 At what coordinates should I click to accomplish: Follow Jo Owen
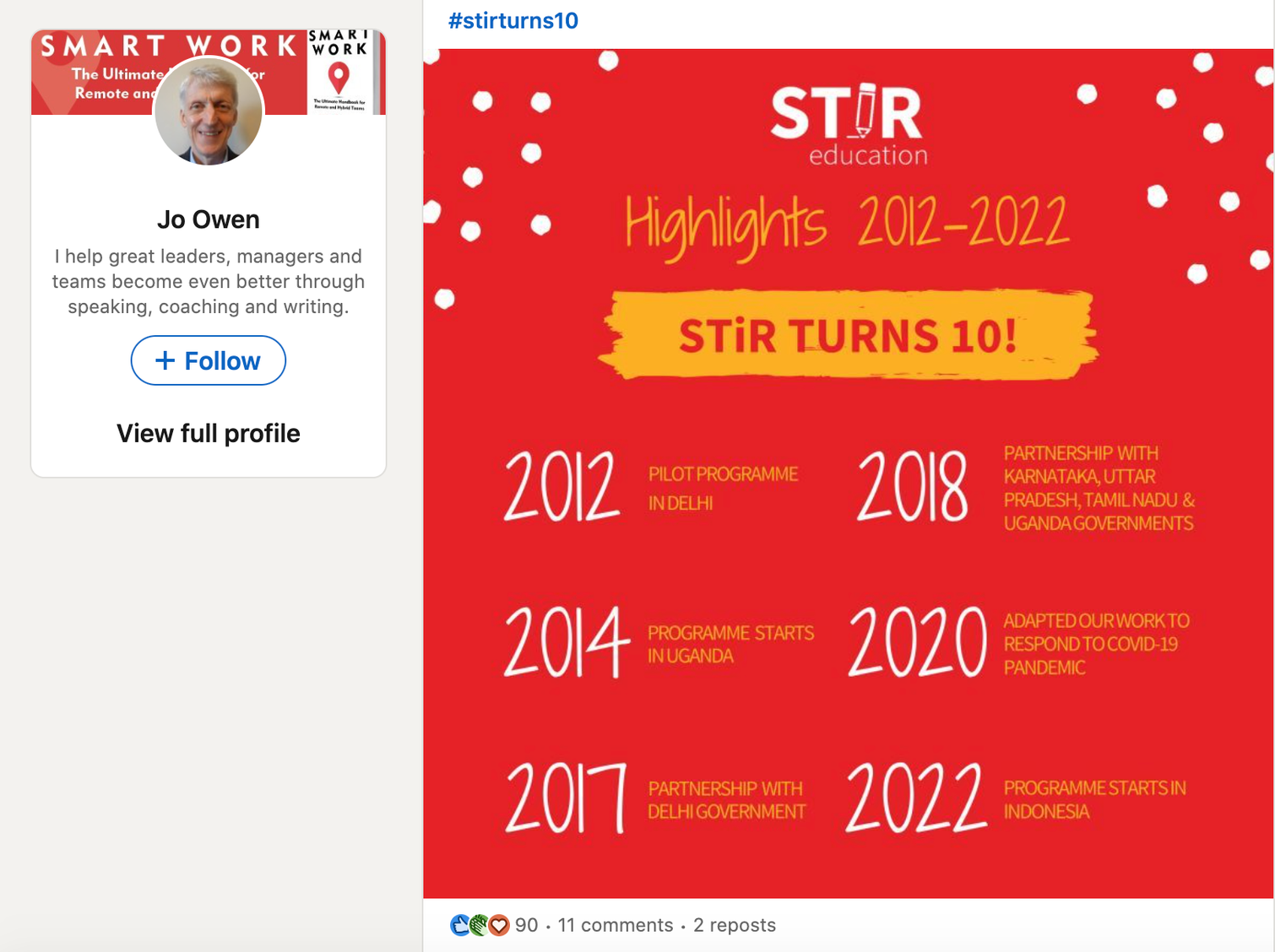coord(209,360)
